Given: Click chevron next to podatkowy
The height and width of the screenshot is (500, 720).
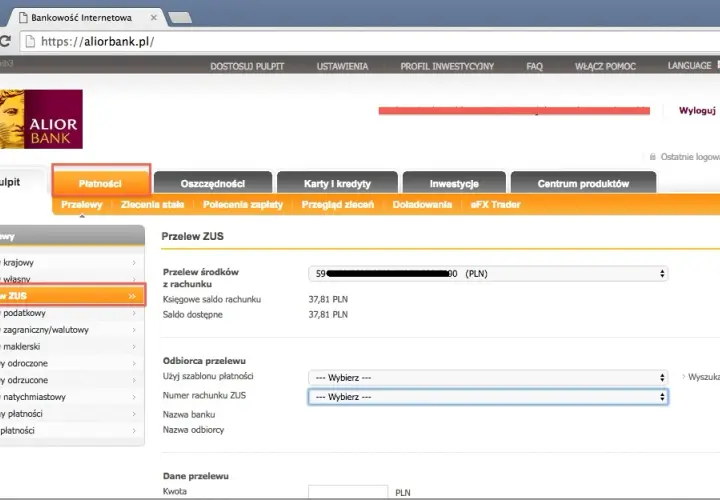Looking at the screenshot, I should pos(134,313).
